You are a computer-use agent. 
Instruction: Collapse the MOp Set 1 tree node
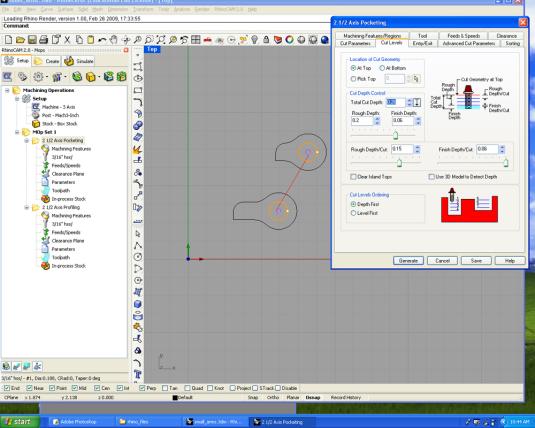tap(17, 132)
